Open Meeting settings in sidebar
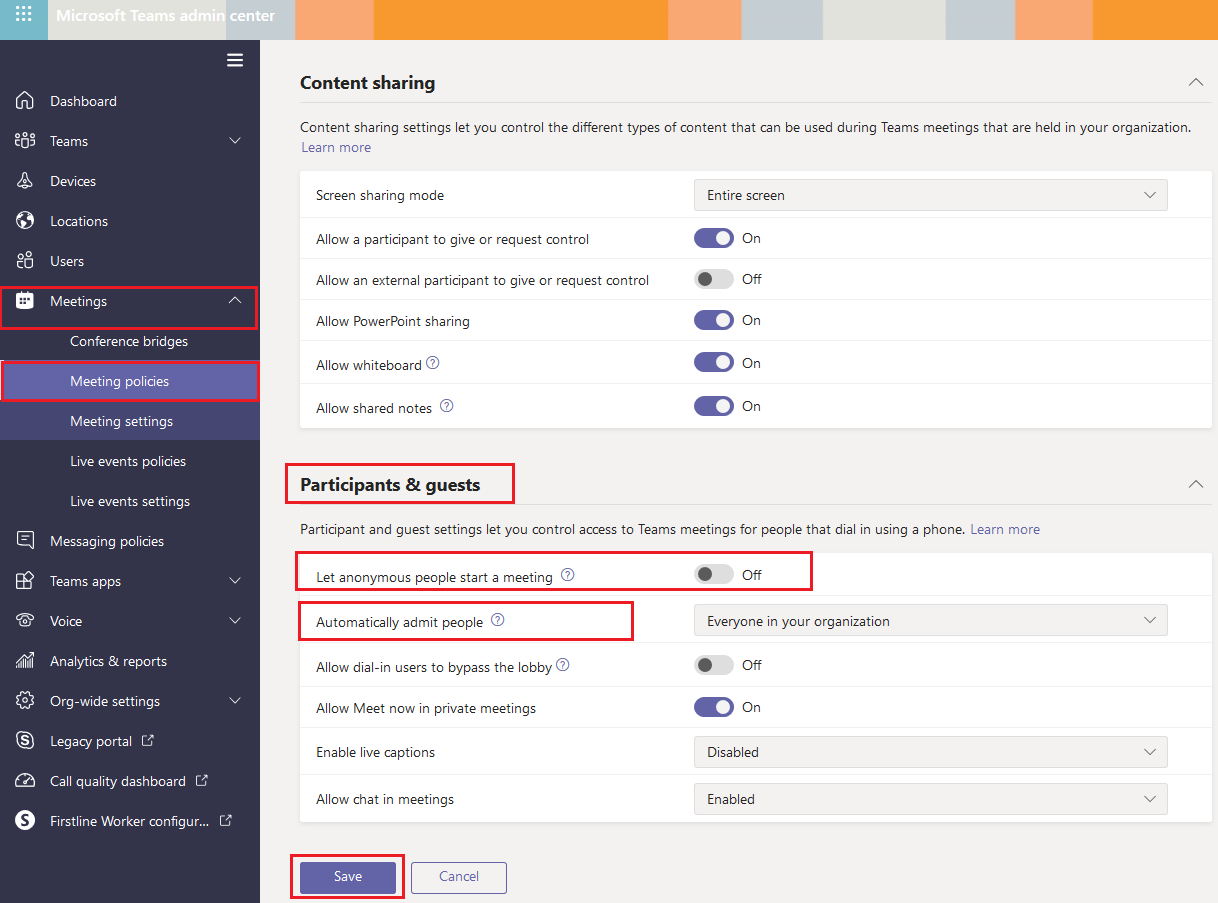The width and height of the screenshot is (1218, 903). point(130,421)
